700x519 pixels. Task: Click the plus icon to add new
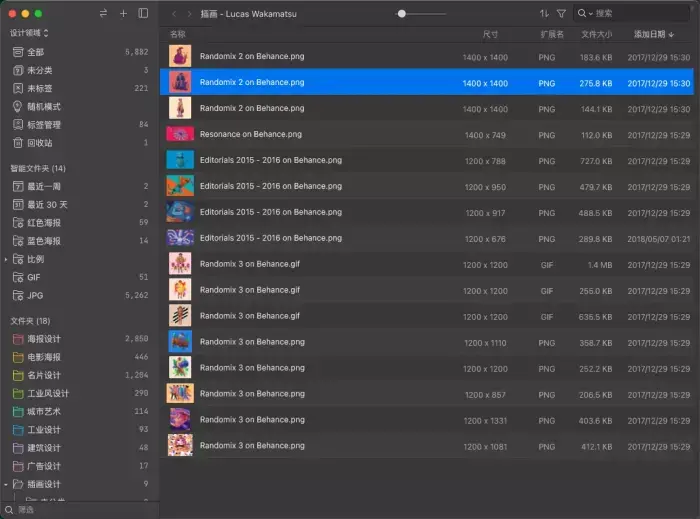pos(123,14)
